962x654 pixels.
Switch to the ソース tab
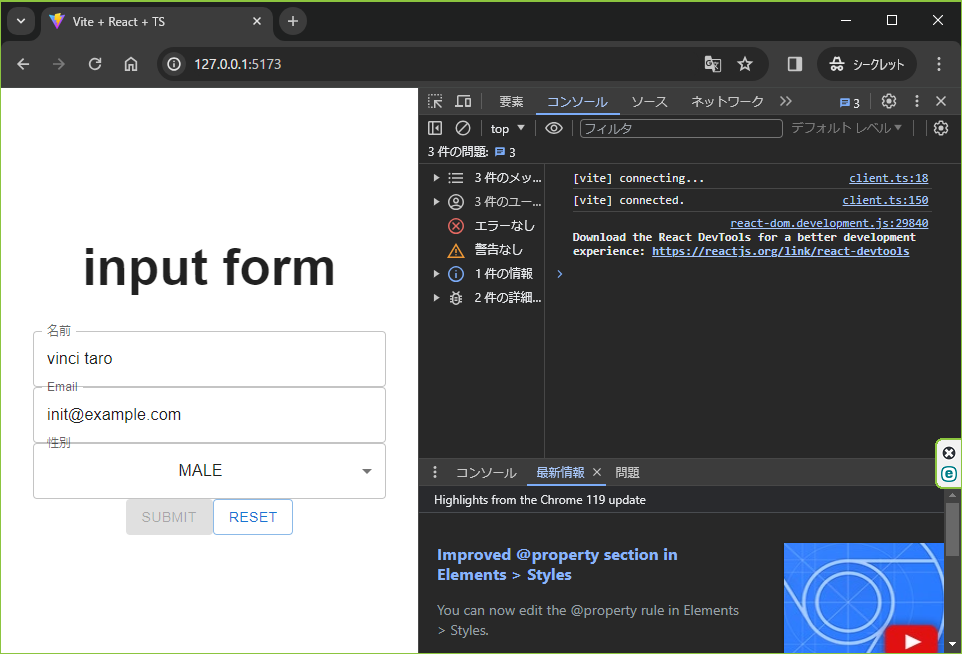click(x=649, y=101)
